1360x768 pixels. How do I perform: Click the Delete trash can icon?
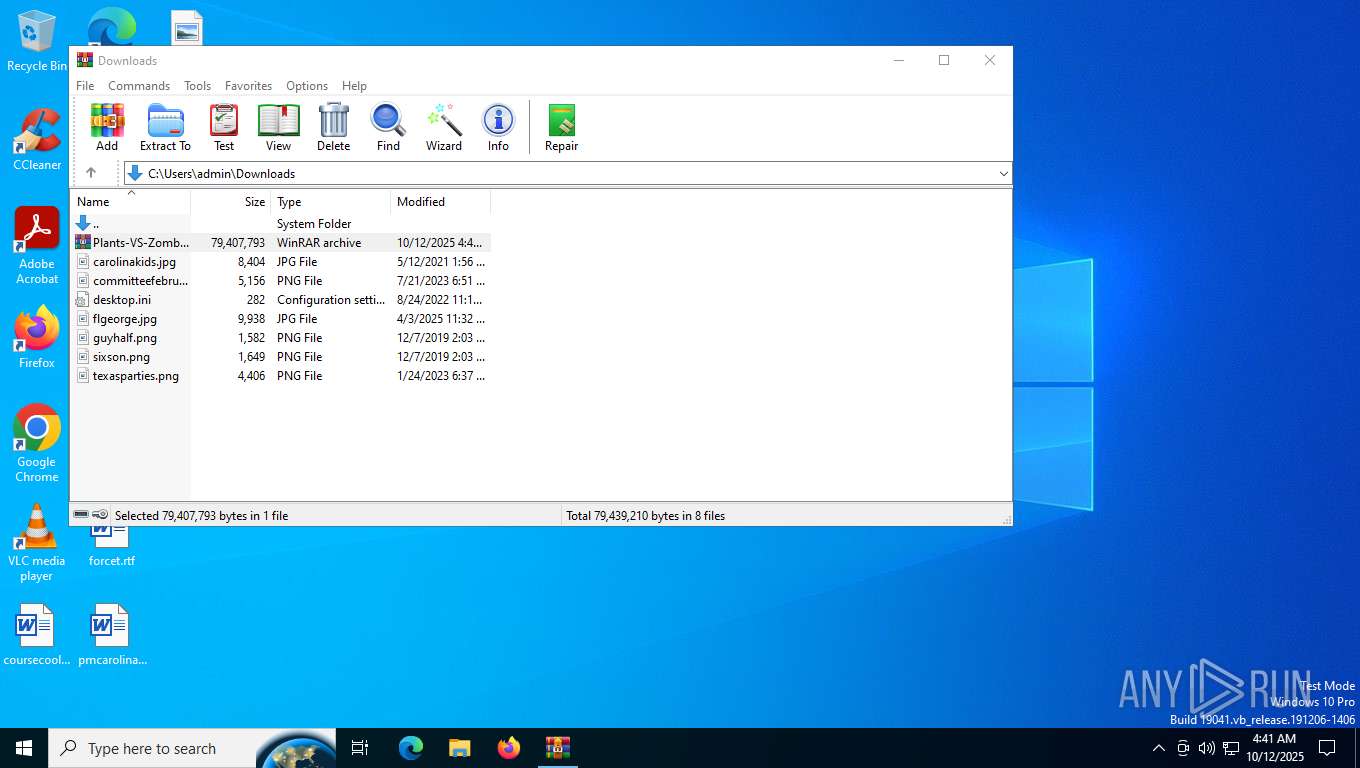pyautogui.click(x=333, y=127)
